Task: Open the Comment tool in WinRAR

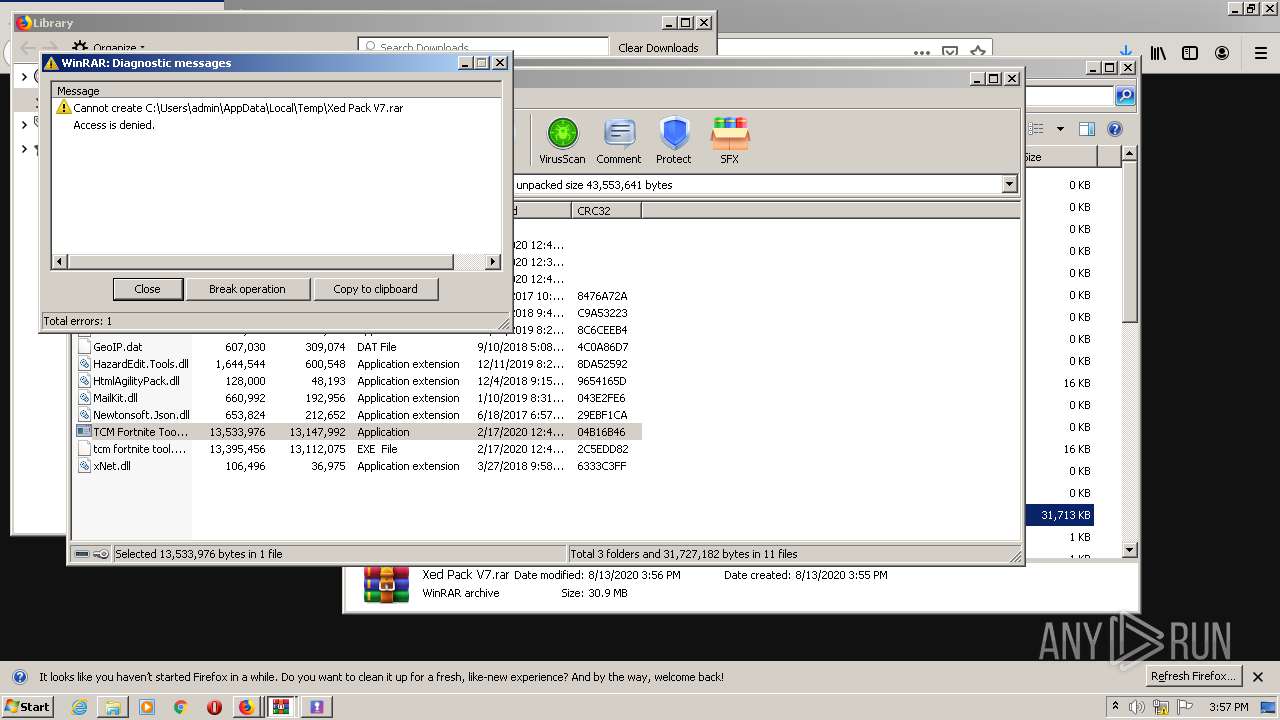Action: click(x=619, y=140)
